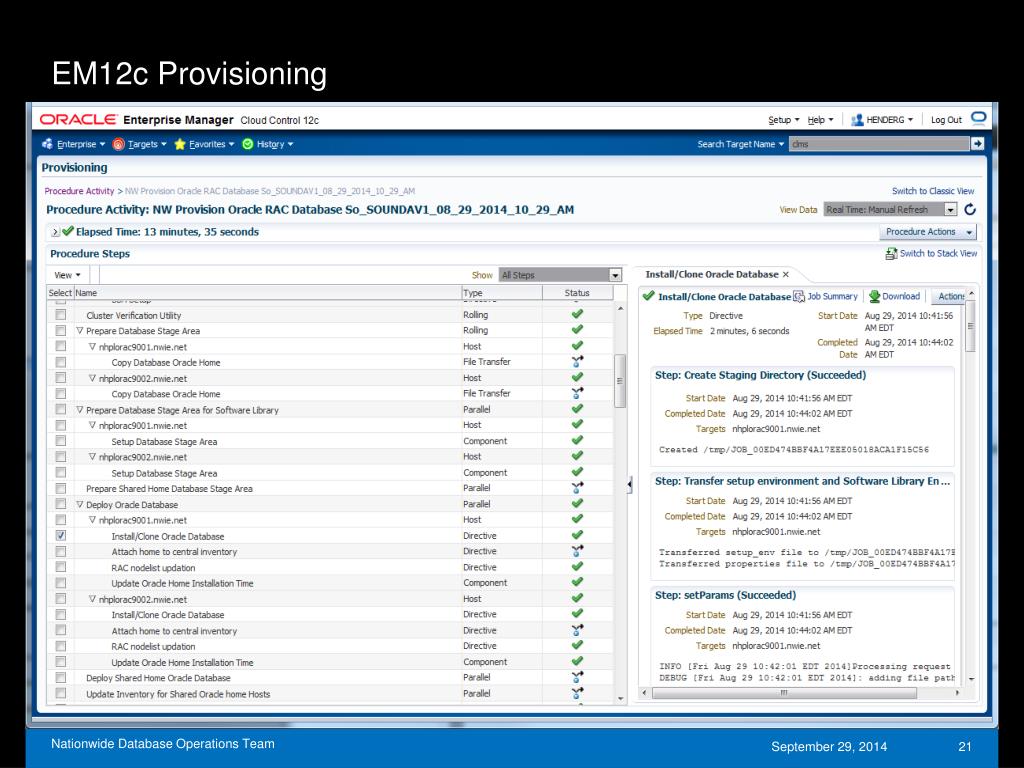Open the Setup menu

tap(784, 120)
